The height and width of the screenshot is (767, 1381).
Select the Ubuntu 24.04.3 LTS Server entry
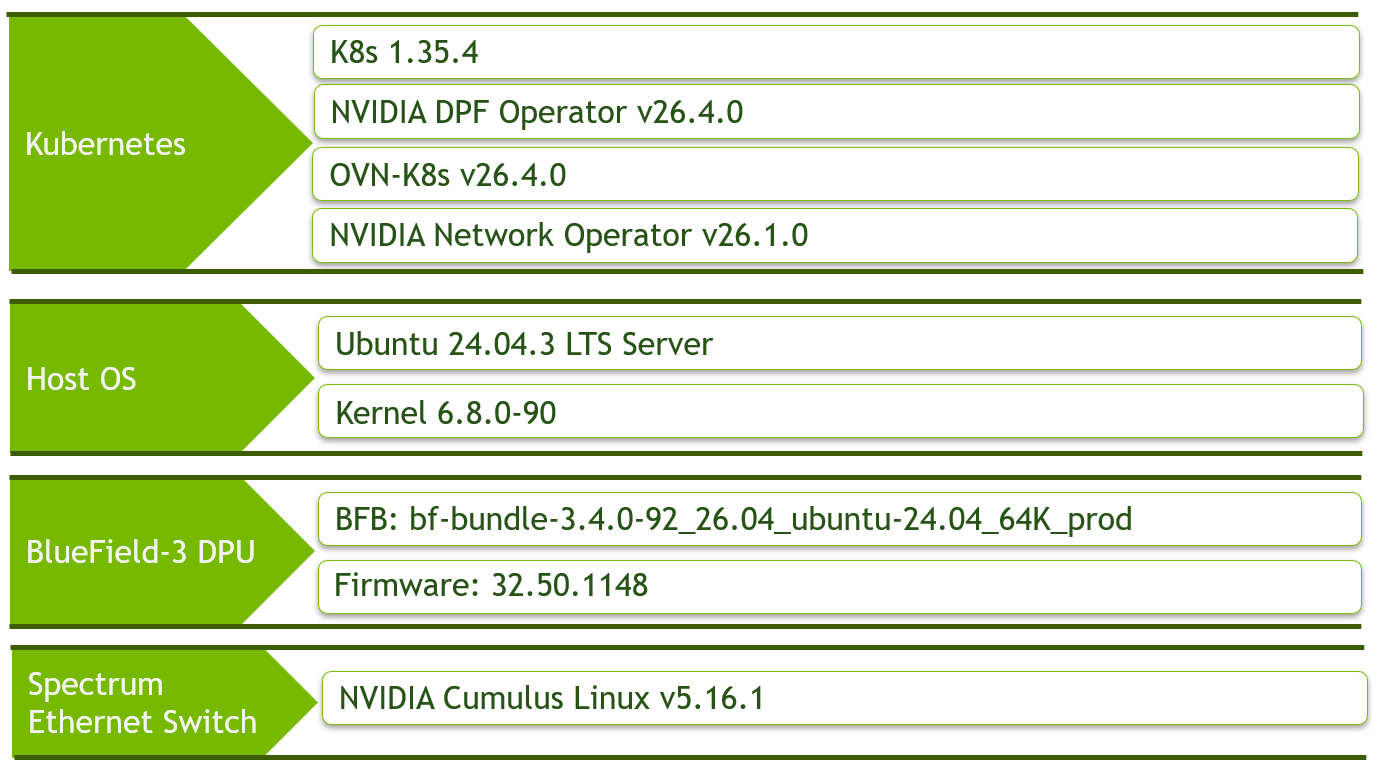pos(840,343)
